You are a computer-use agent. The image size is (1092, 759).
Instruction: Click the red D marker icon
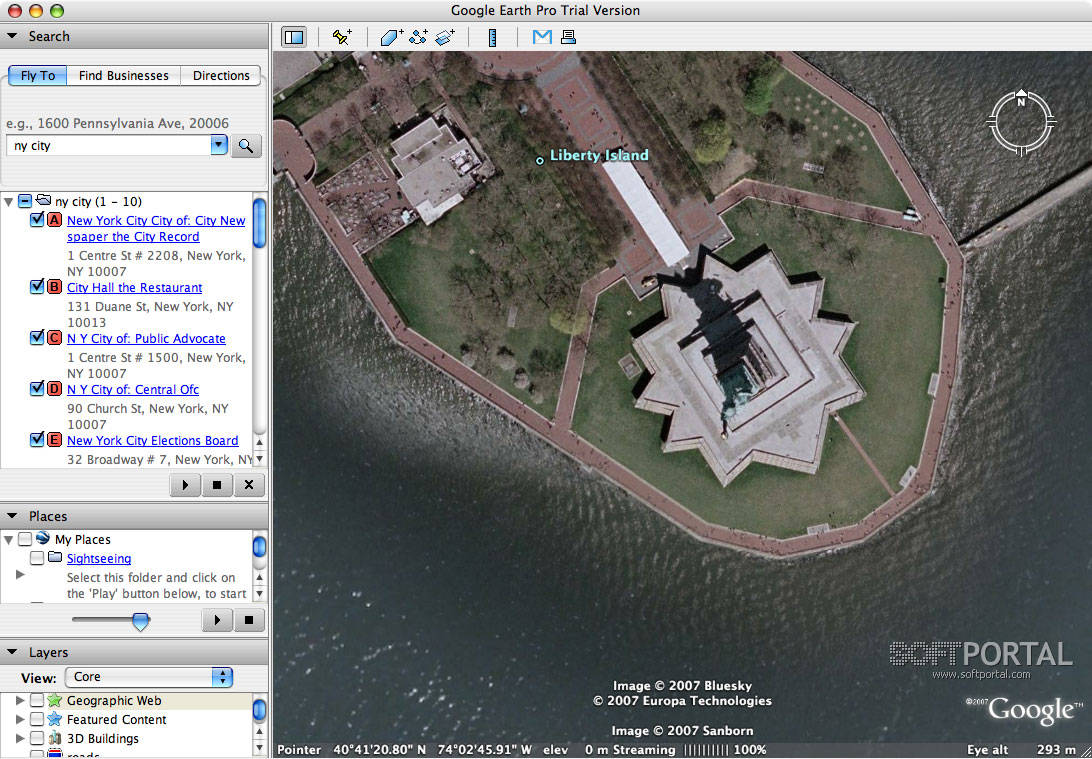(54, 389)
